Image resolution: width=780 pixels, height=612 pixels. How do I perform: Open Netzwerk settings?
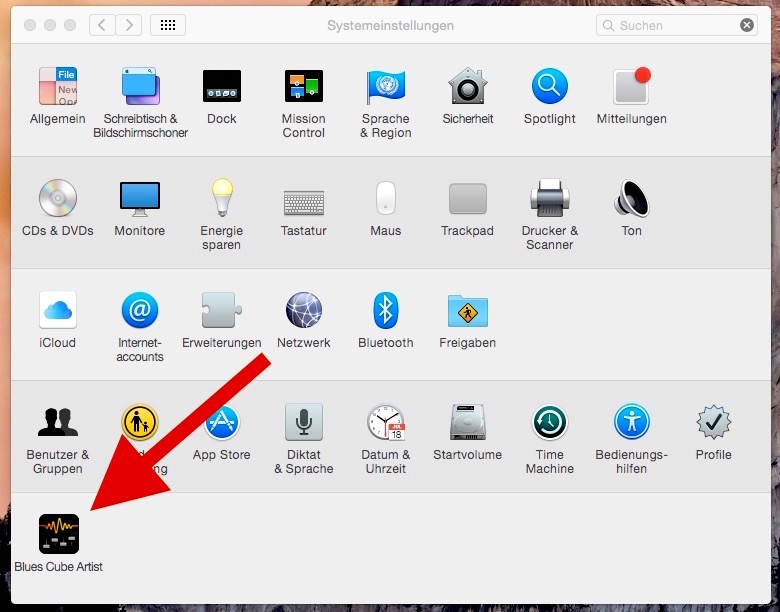click(x=303, y=310)
